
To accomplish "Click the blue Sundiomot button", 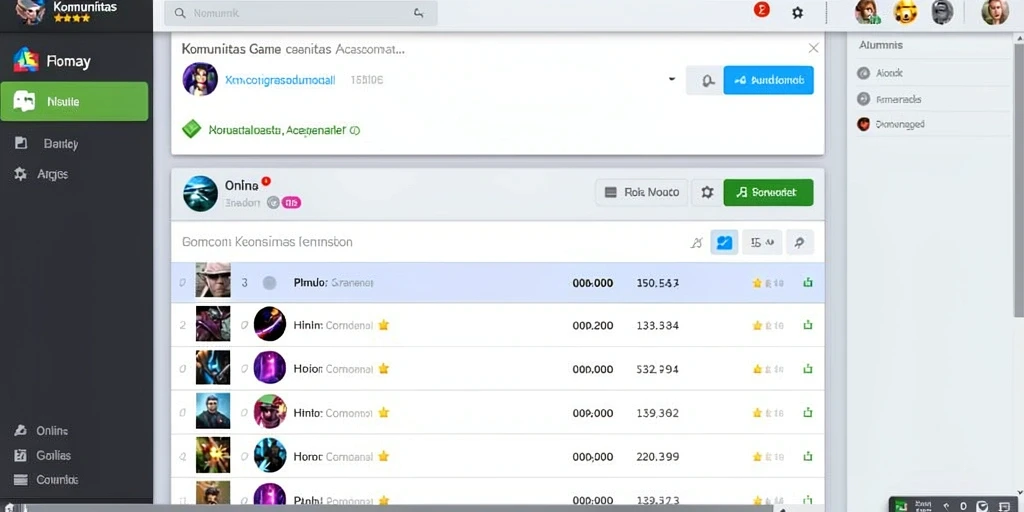I will coord(769,80).
